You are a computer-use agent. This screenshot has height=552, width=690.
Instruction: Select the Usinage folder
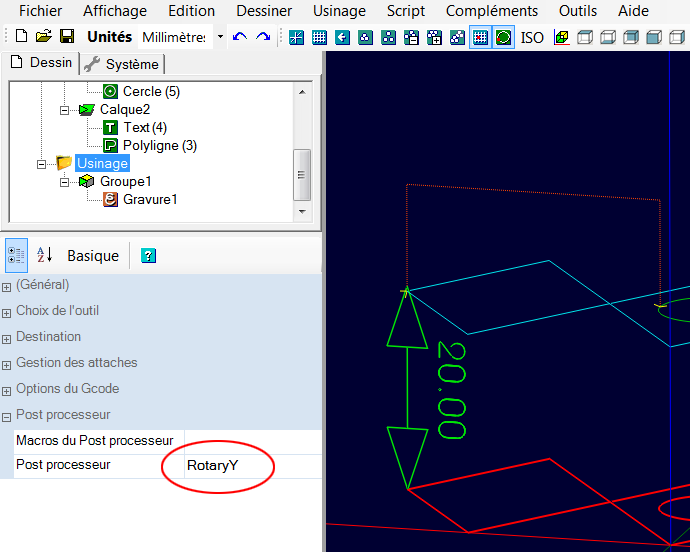pos(102,163)
